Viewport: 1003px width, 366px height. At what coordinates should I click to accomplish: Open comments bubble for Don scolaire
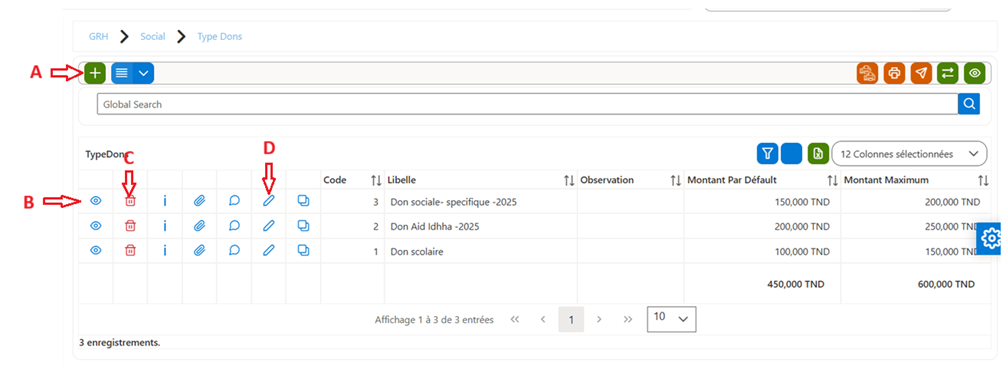tap(234, 251)
